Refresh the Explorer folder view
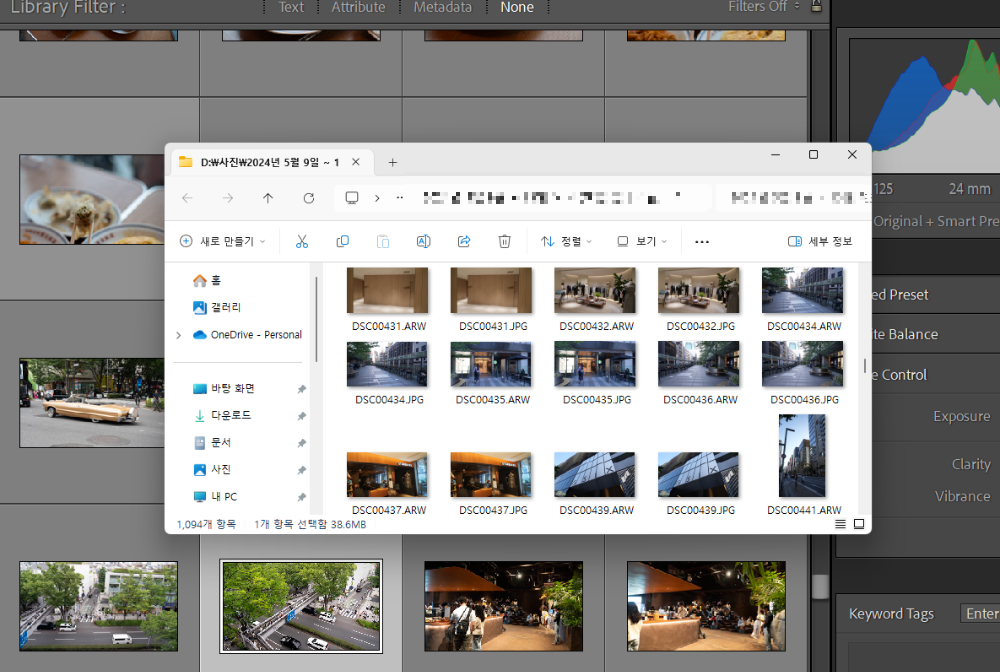The image size is (1000, 672). (309, 198)
